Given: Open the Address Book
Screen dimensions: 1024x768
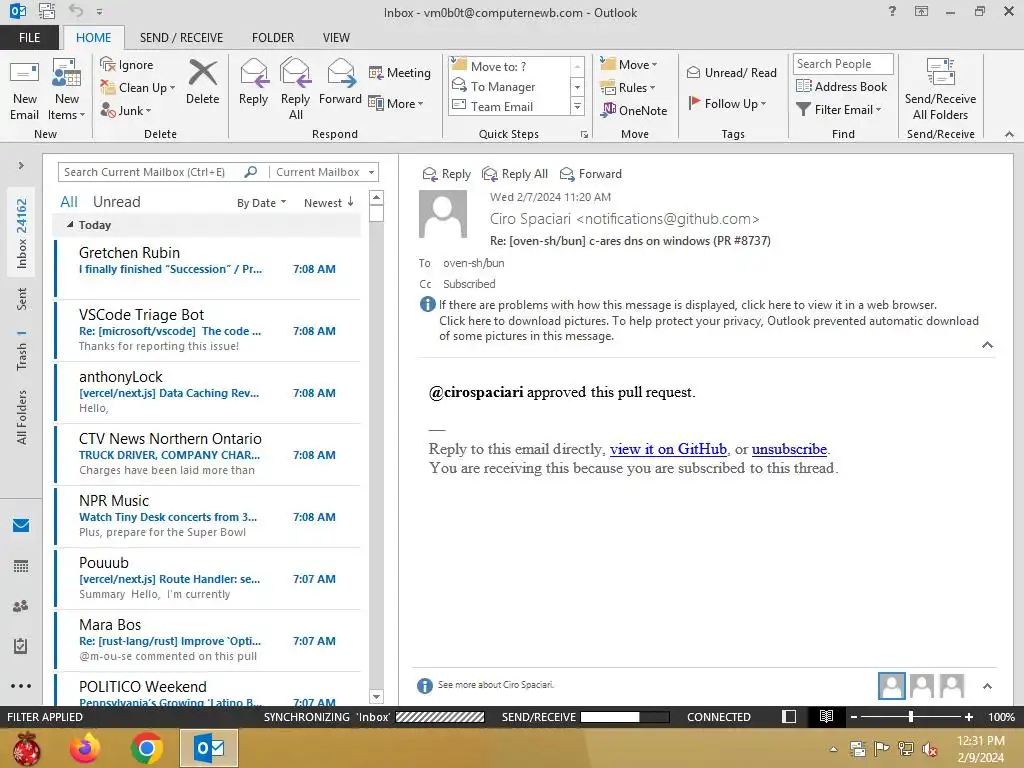Looking at the screenshot, I should [x=842, y=86].
